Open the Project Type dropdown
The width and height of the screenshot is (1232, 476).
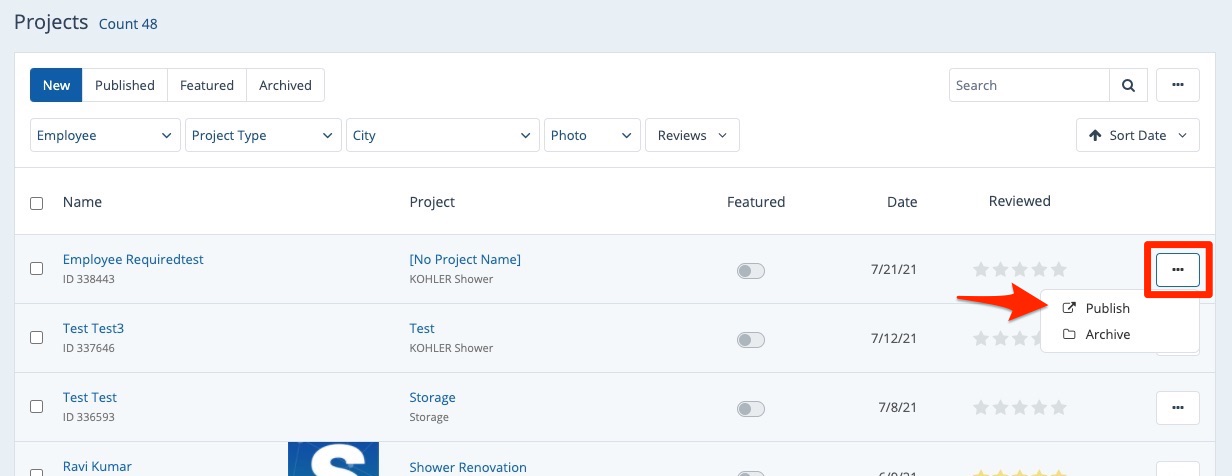point(263,136)
